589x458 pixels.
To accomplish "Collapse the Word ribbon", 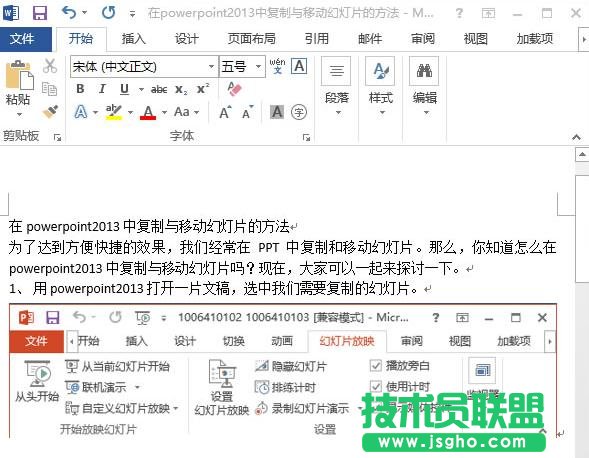I will coord(576,137).
